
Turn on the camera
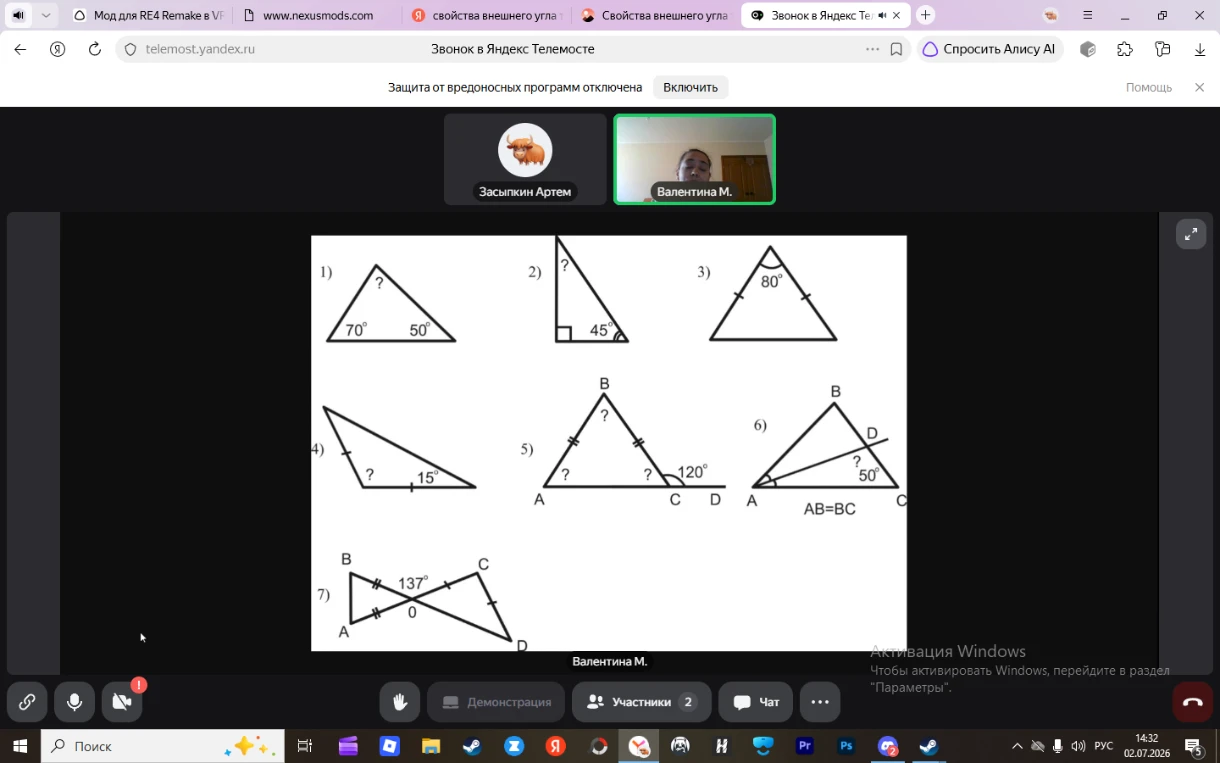[x=122, y=702]
